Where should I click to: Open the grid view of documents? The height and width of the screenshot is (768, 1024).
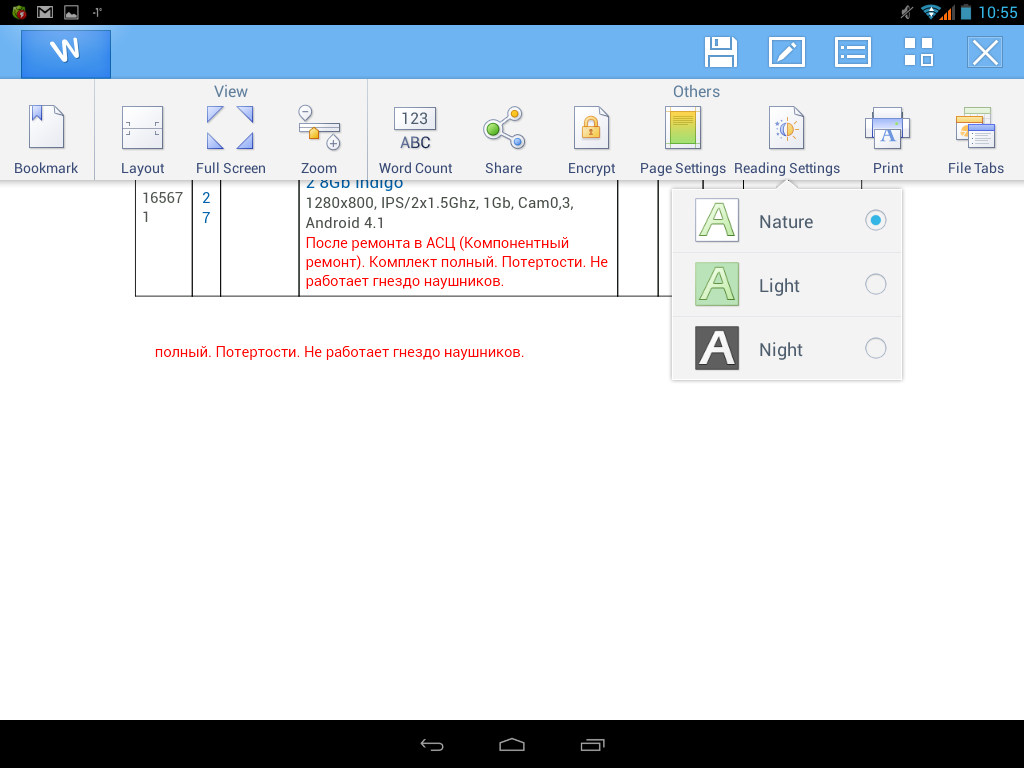pyautogui.click(x=918, y=52)
